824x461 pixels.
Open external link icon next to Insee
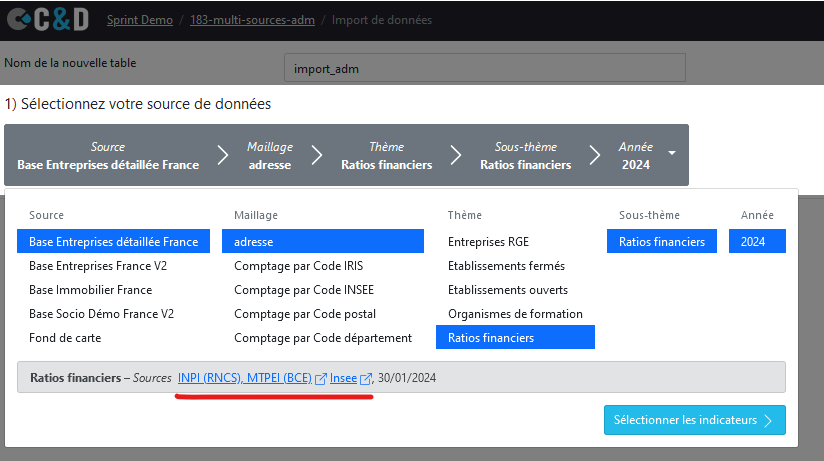click(x=366, y=378)
